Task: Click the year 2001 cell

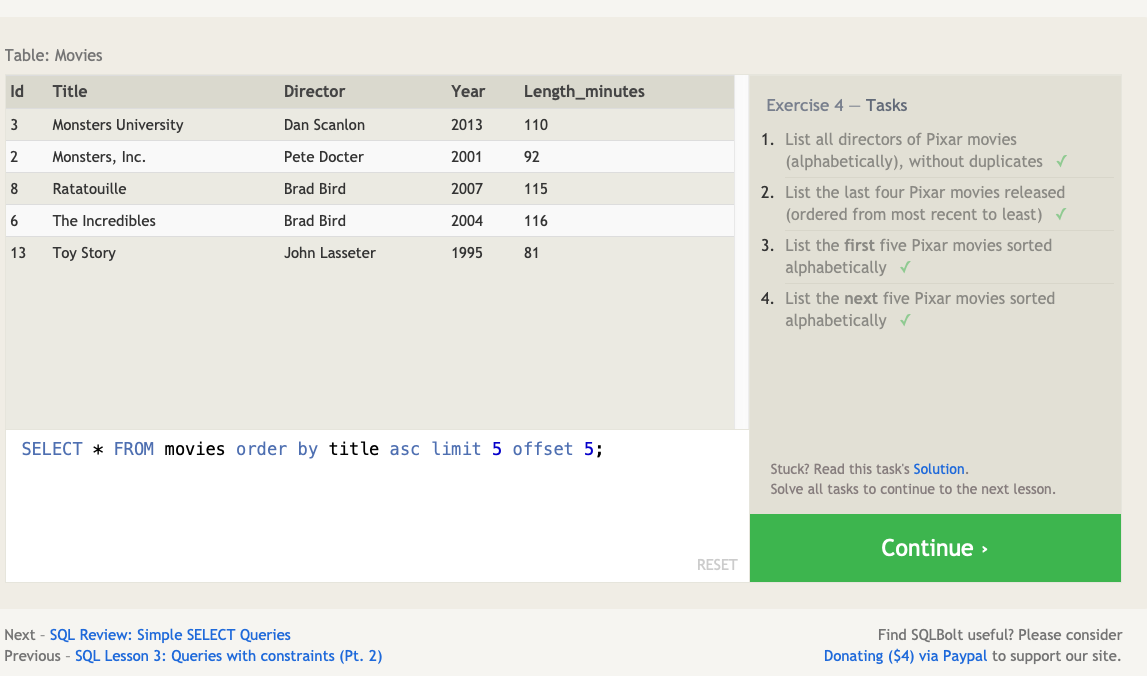Action: (x=467, y=157)
